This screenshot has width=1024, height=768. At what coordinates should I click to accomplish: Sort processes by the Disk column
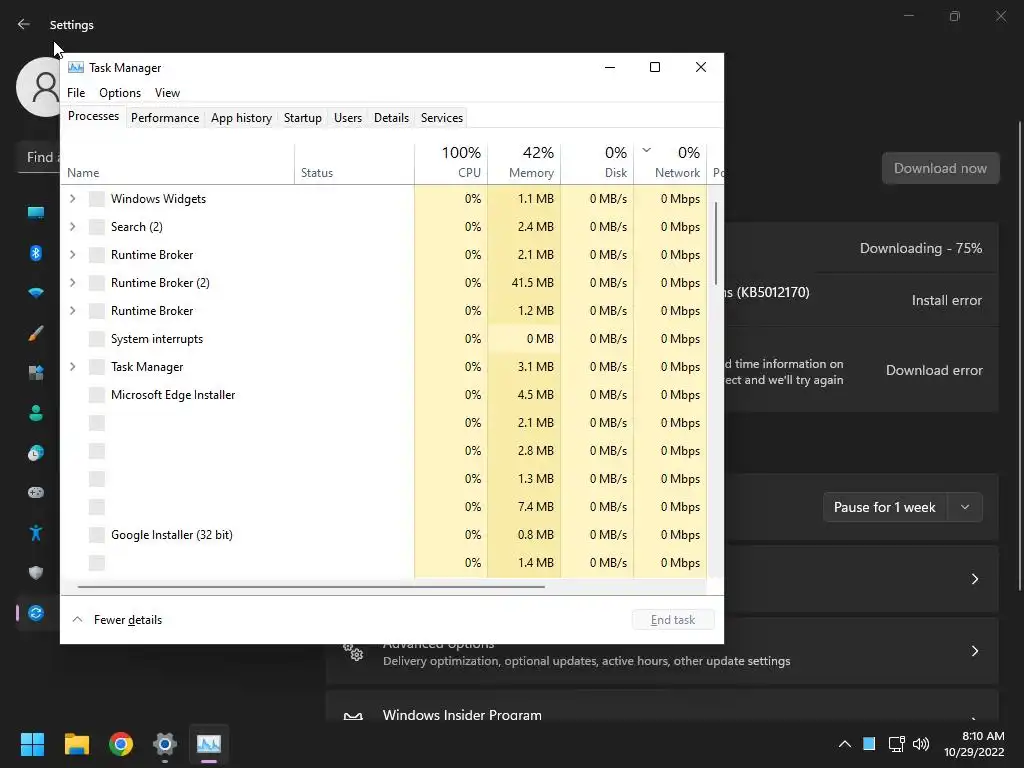pyautogui.click(x=598, y=162)
